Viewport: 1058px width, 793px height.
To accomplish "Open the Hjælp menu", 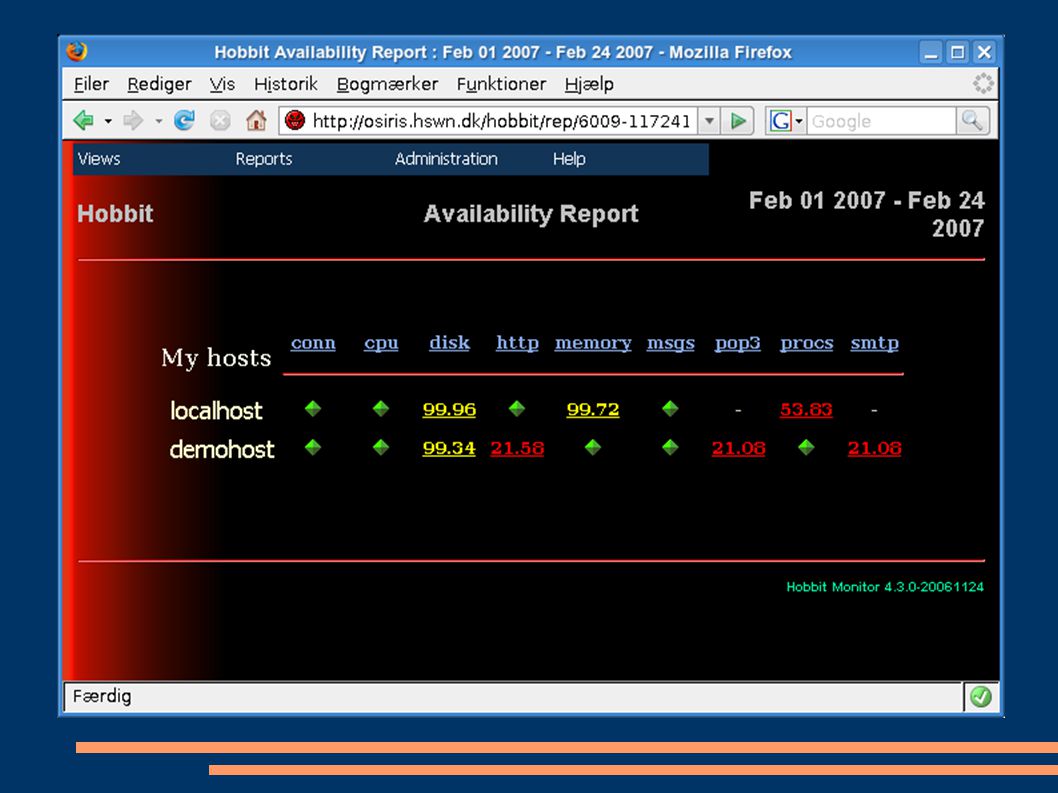I will (589, 84).
